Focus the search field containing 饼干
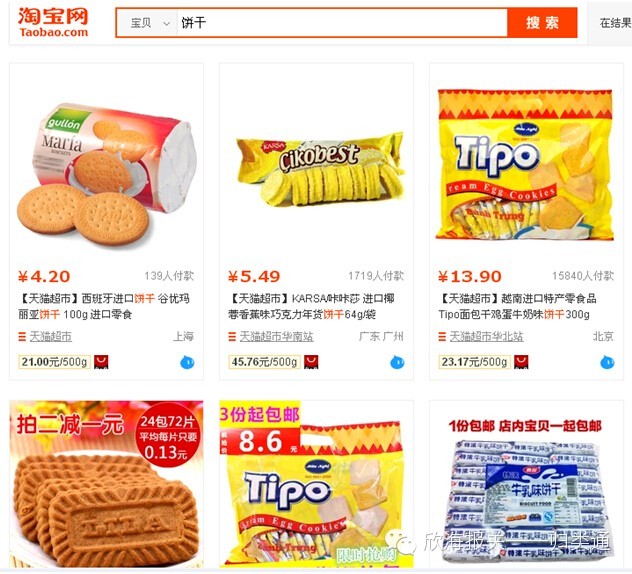 coord(342,23)
